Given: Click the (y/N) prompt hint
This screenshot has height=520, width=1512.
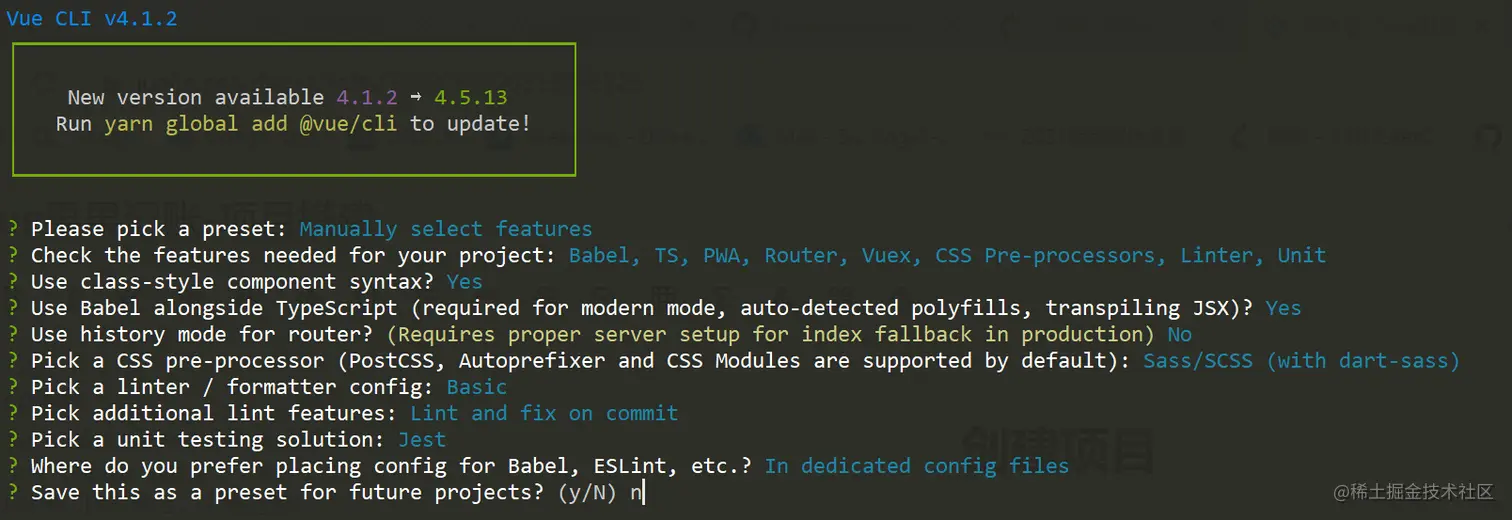Looking at the screenshot, I should pos(587,492).
